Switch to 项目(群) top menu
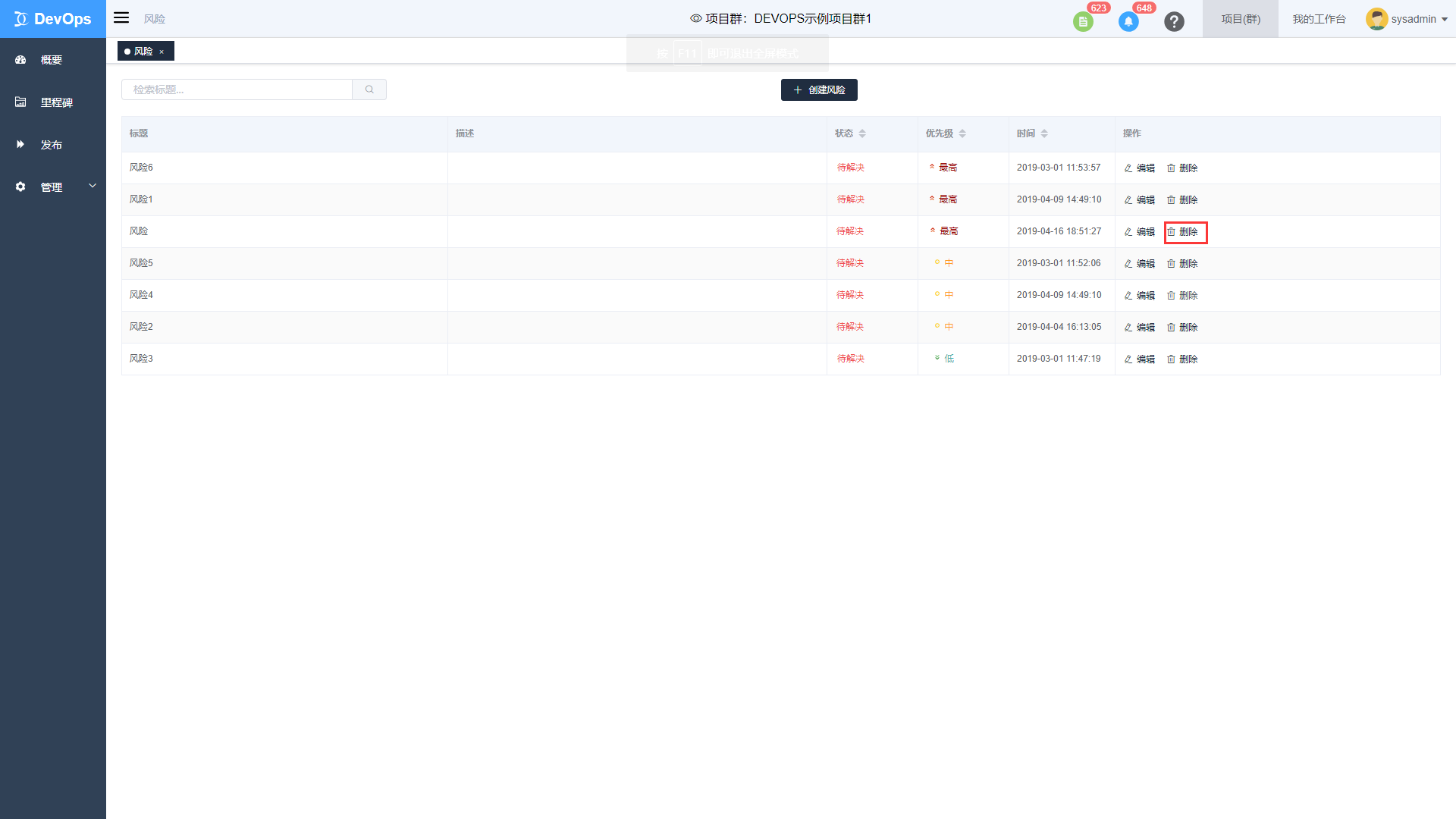Screen dimensions: 1456x819 1241,19
